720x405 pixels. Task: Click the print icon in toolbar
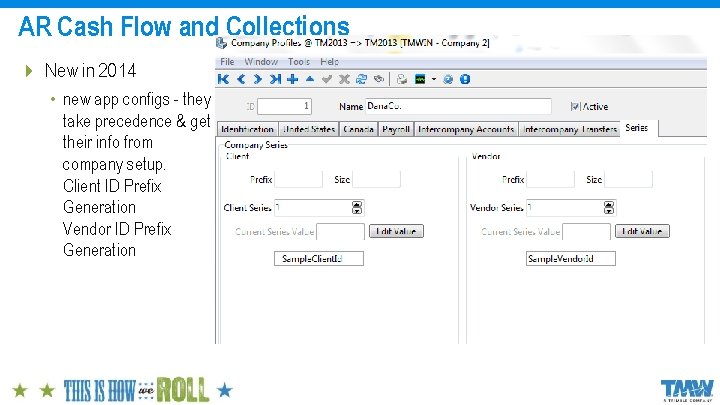(402, 79)
